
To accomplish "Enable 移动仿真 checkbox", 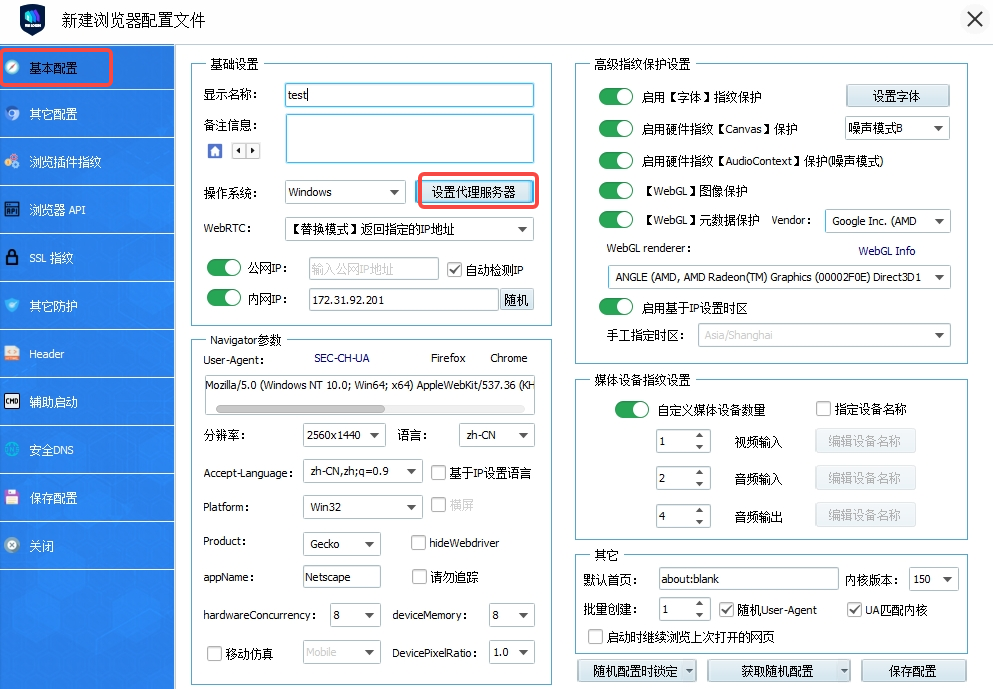I will click(x=214, y=654).
